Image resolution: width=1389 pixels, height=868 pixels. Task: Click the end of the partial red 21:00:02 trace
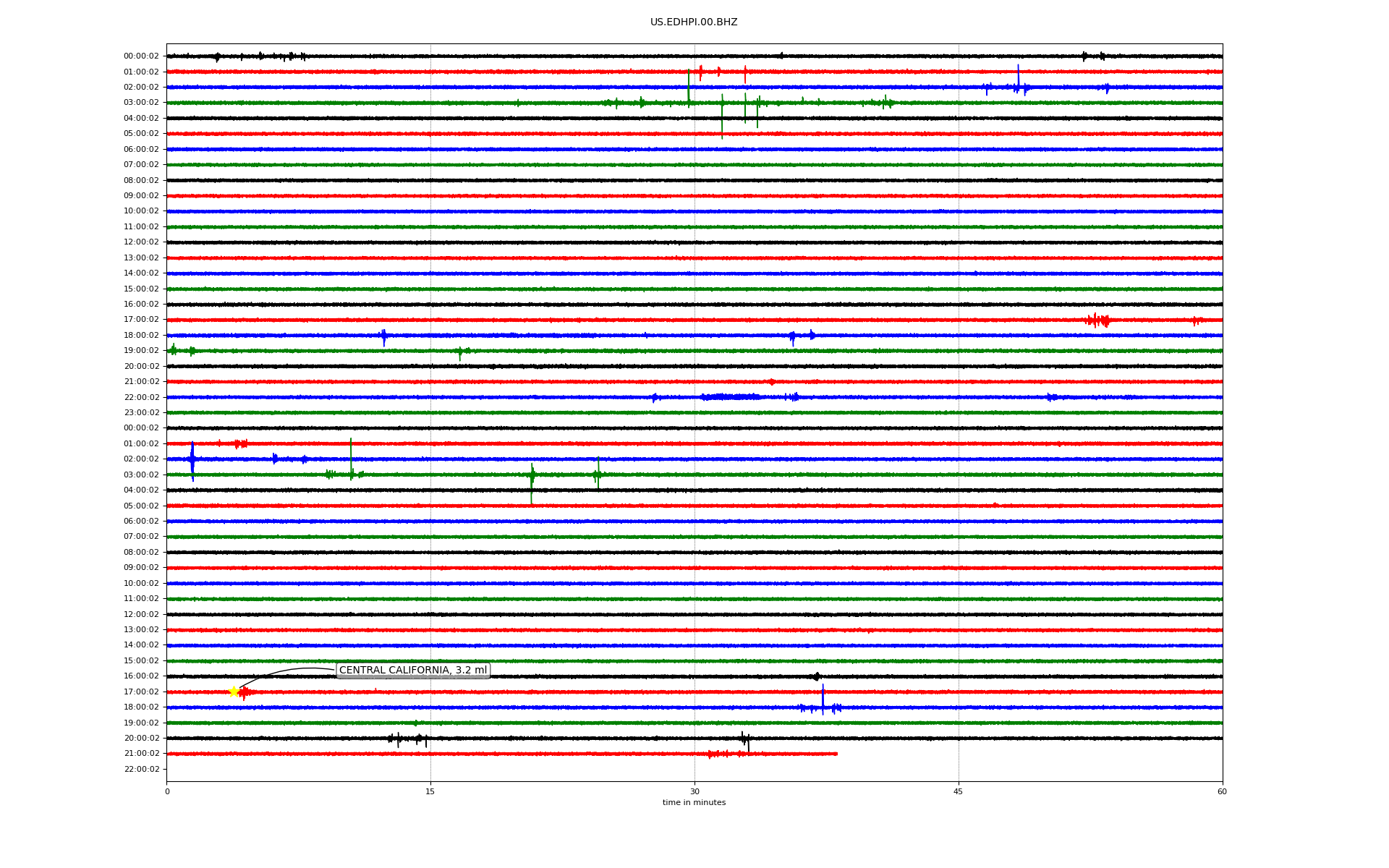(x=836, y=754)
